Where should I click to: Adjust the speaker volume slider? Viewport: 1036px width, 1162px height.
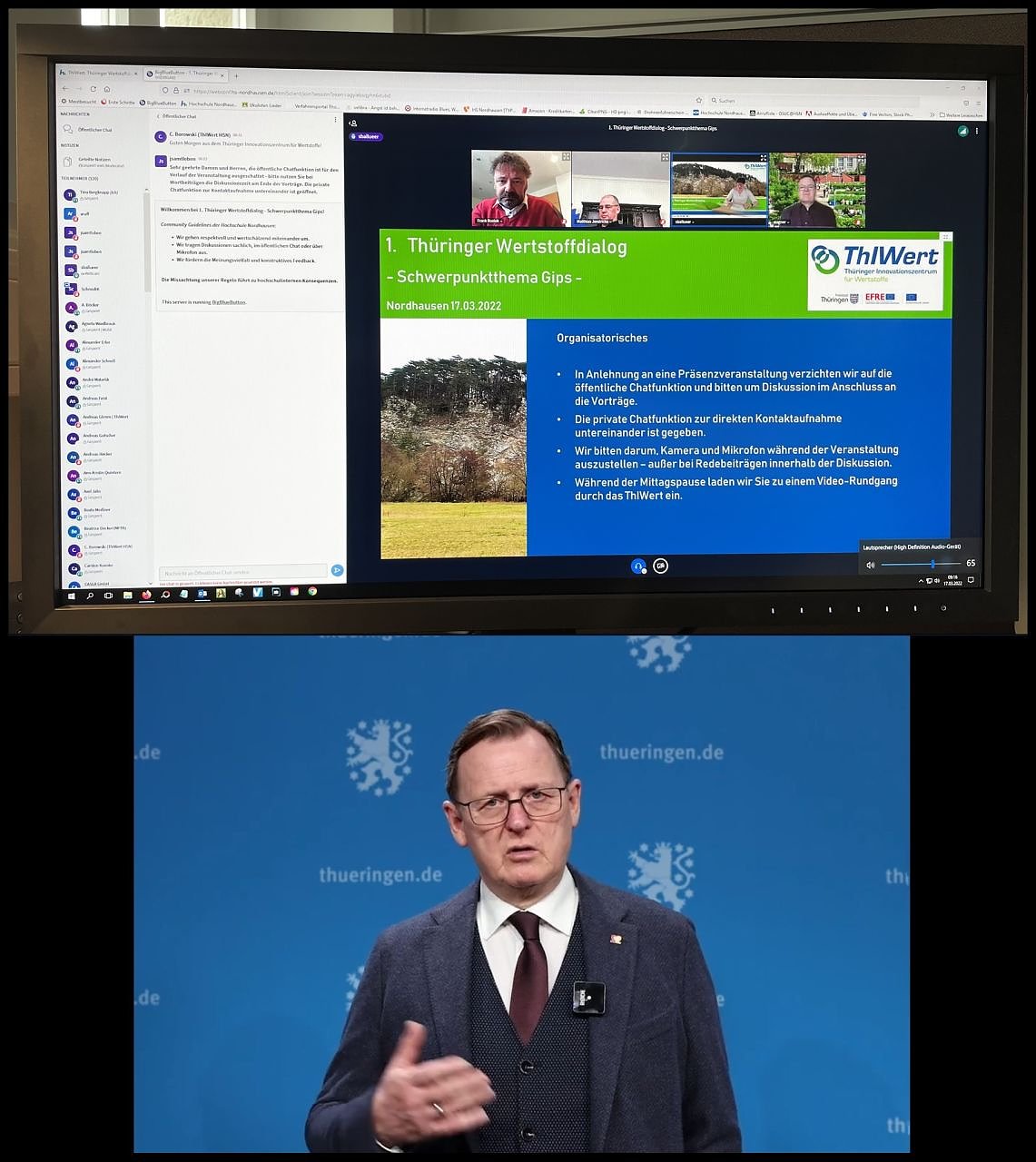(x=932, y=564)
